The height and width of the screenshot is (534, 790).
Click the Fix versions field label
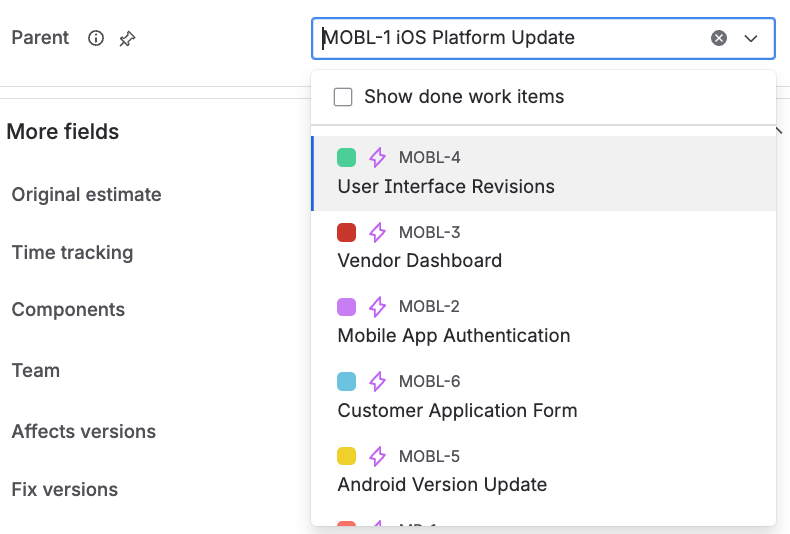coord(64,490)
